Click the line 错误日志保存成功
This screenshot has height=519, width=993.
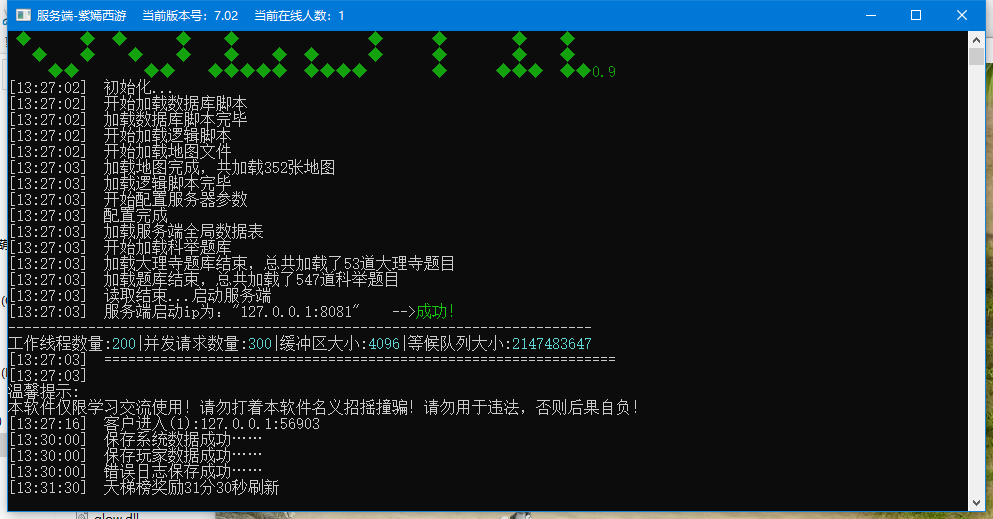tap(183, 472)
